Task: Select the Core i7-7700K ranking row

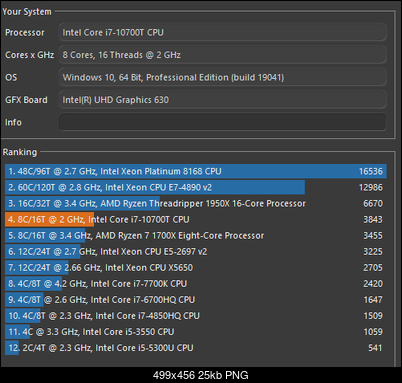Action: tap(196, 283)
